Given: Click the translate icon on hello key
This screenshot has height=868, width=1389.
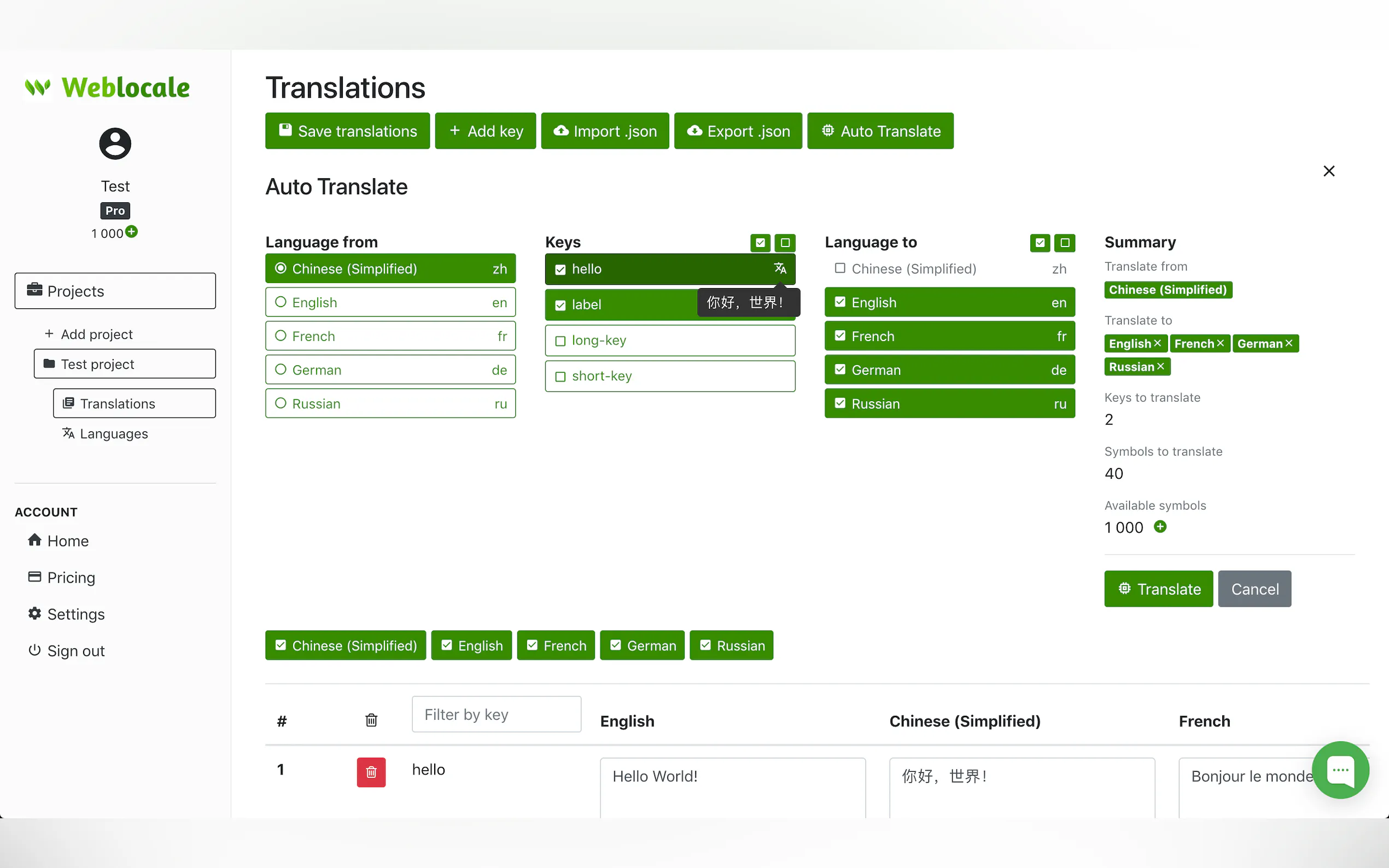Looking at the screenshot, I should tap(780, 268).
